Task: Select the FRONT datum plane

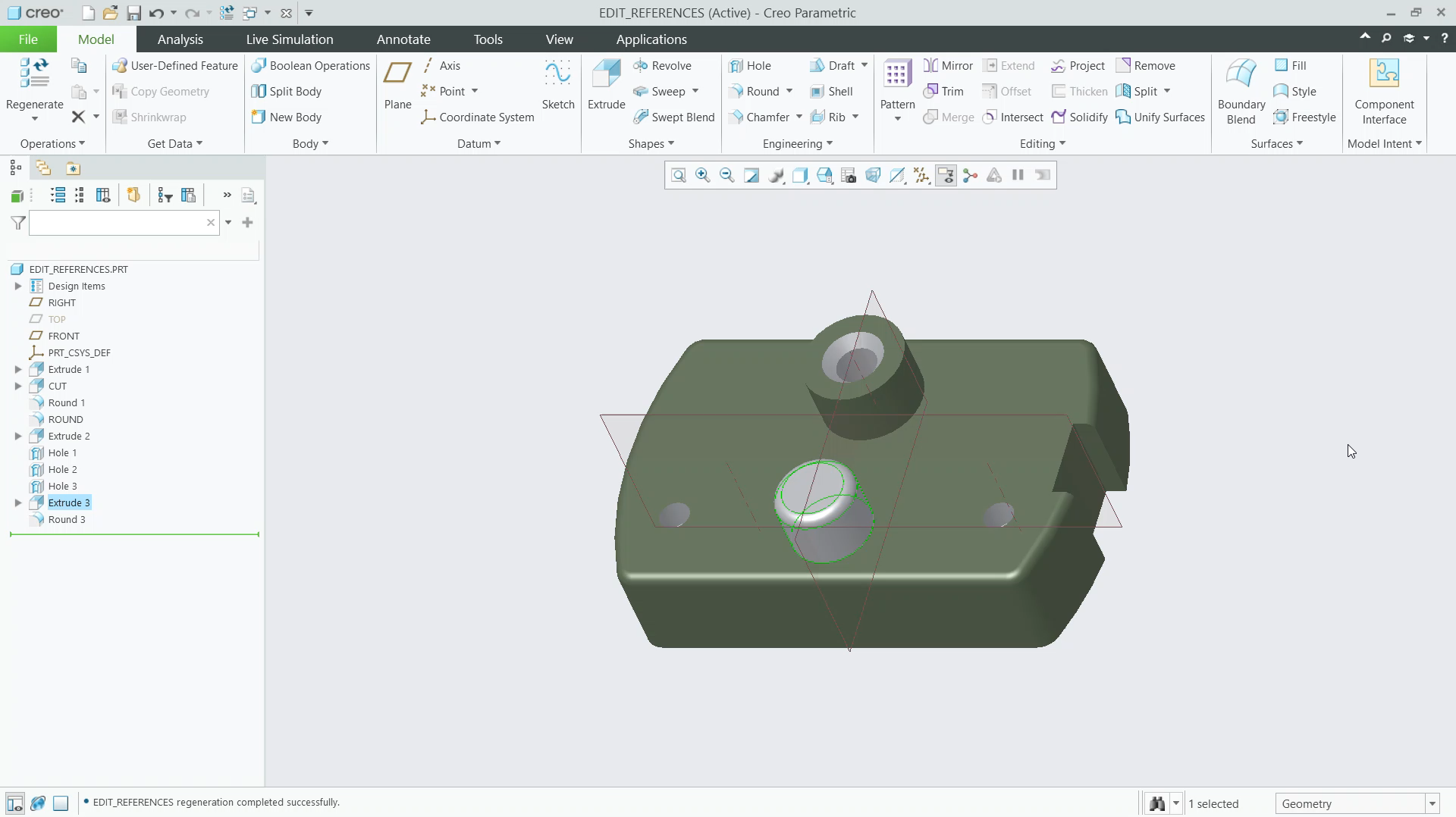Action: point(64,337)
